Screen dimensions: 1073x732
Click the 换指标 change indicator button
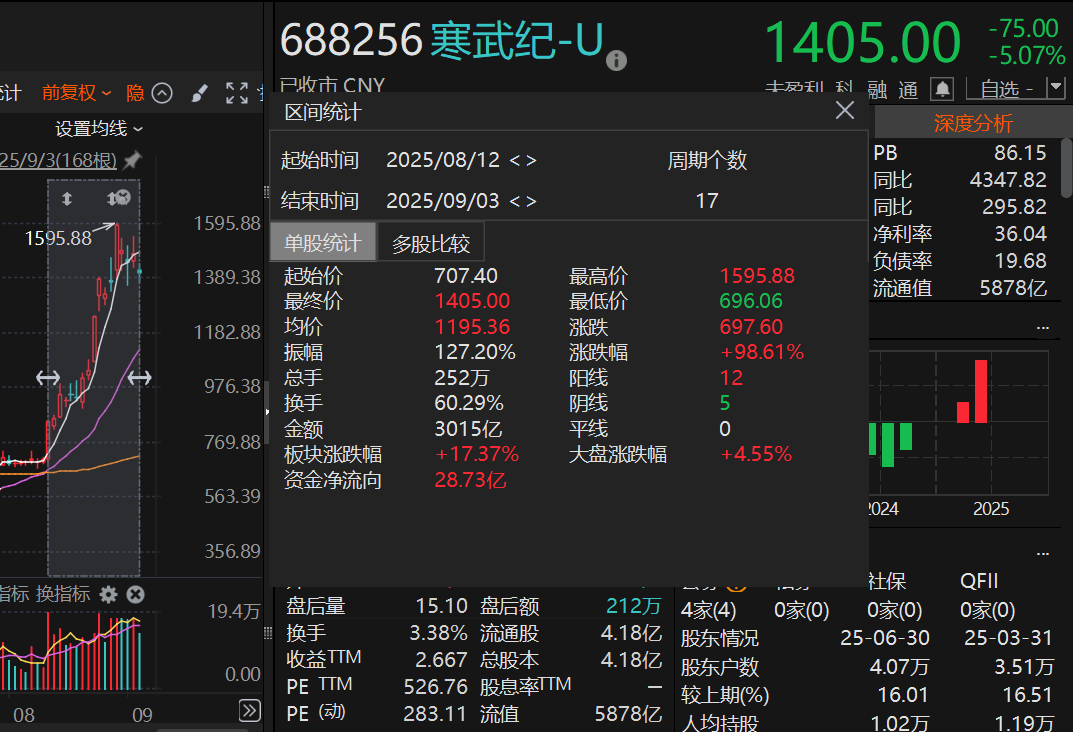pyautogui.click(x=64, y=594)
